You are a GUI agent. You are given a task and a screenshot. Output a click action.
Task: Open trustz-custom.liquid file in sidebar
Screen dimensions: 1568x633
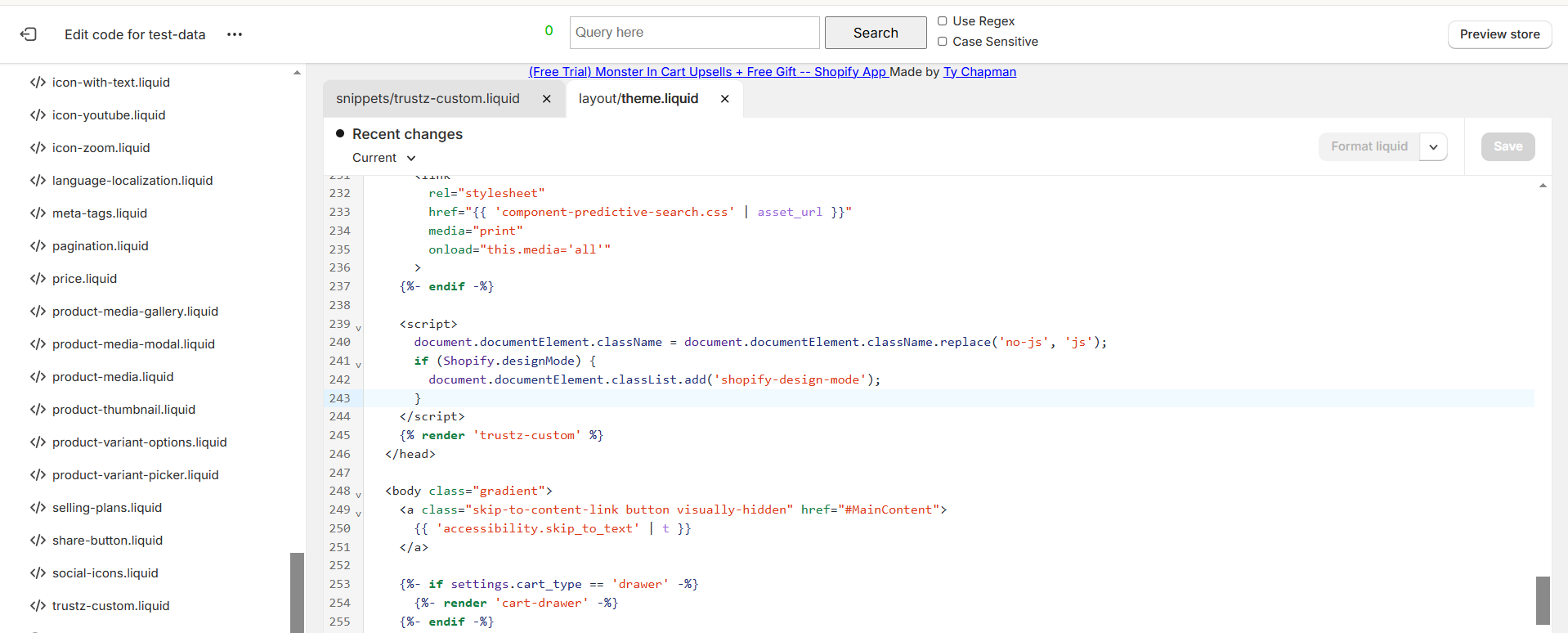pos(111,606)
